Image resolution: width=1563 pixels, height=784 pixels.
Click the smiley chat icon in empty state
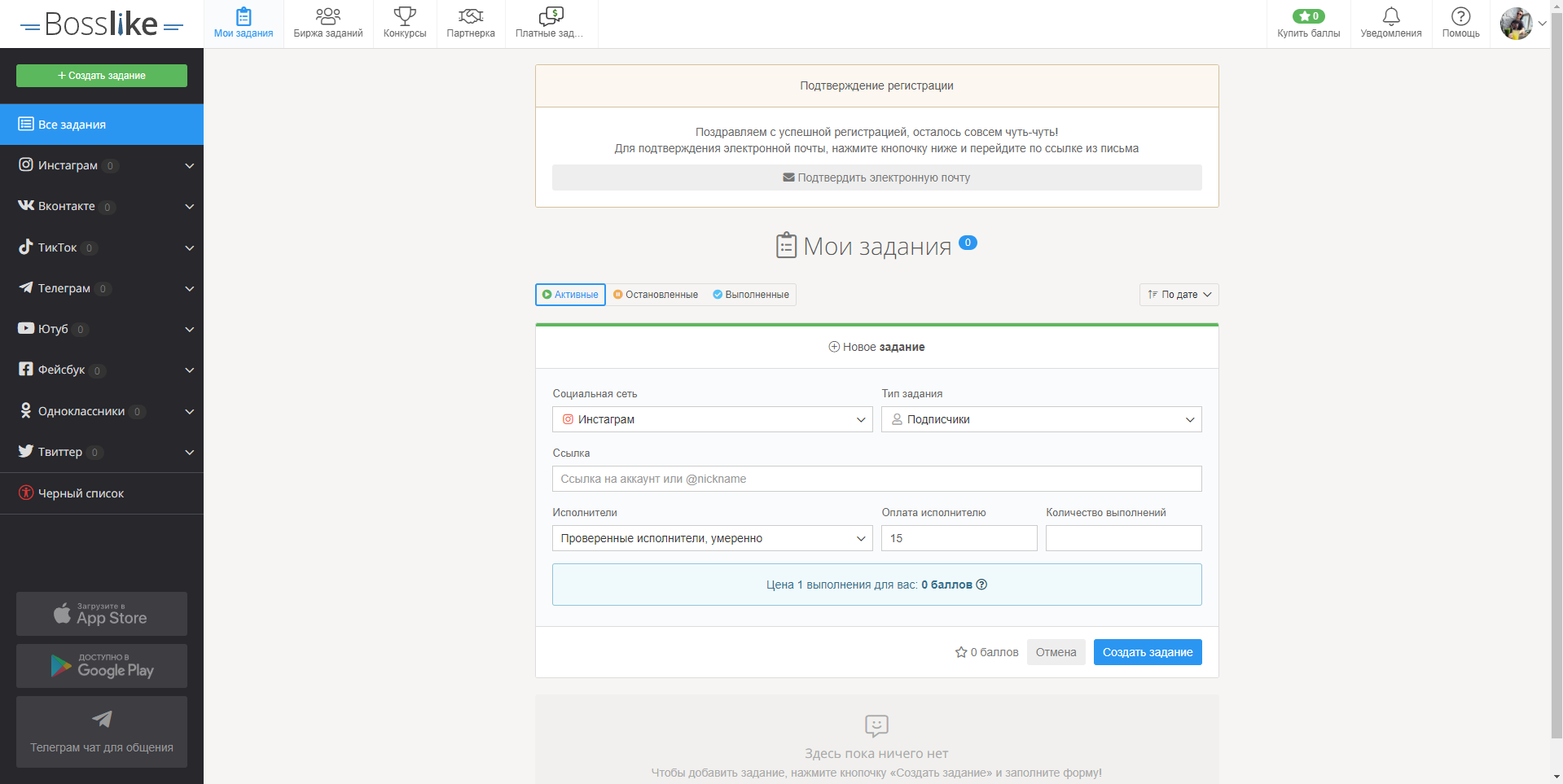[x=876, y=725]
